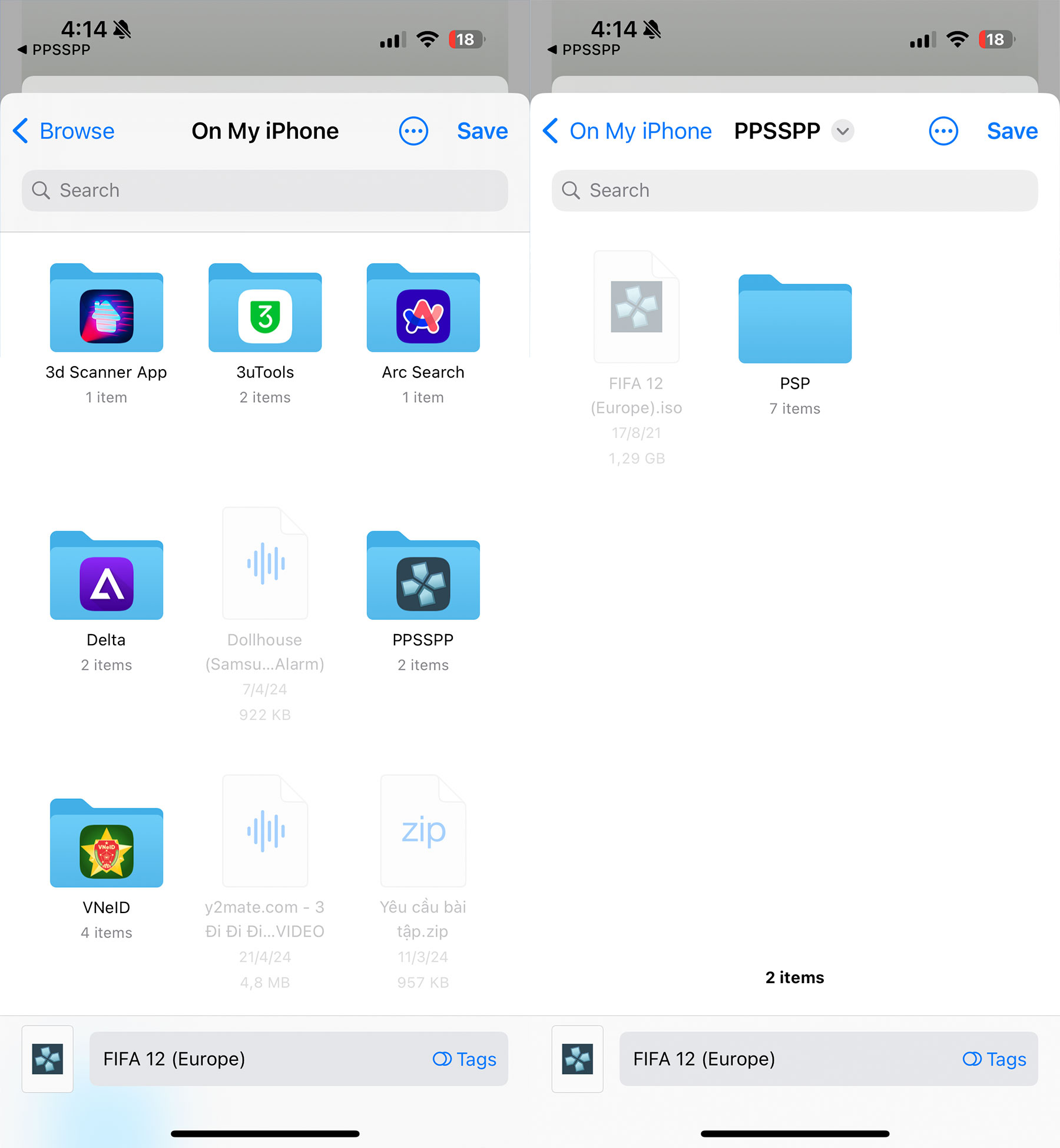Tap the battery indicator in the right status bar
1060x1148 pixels.
coord(996,39)
